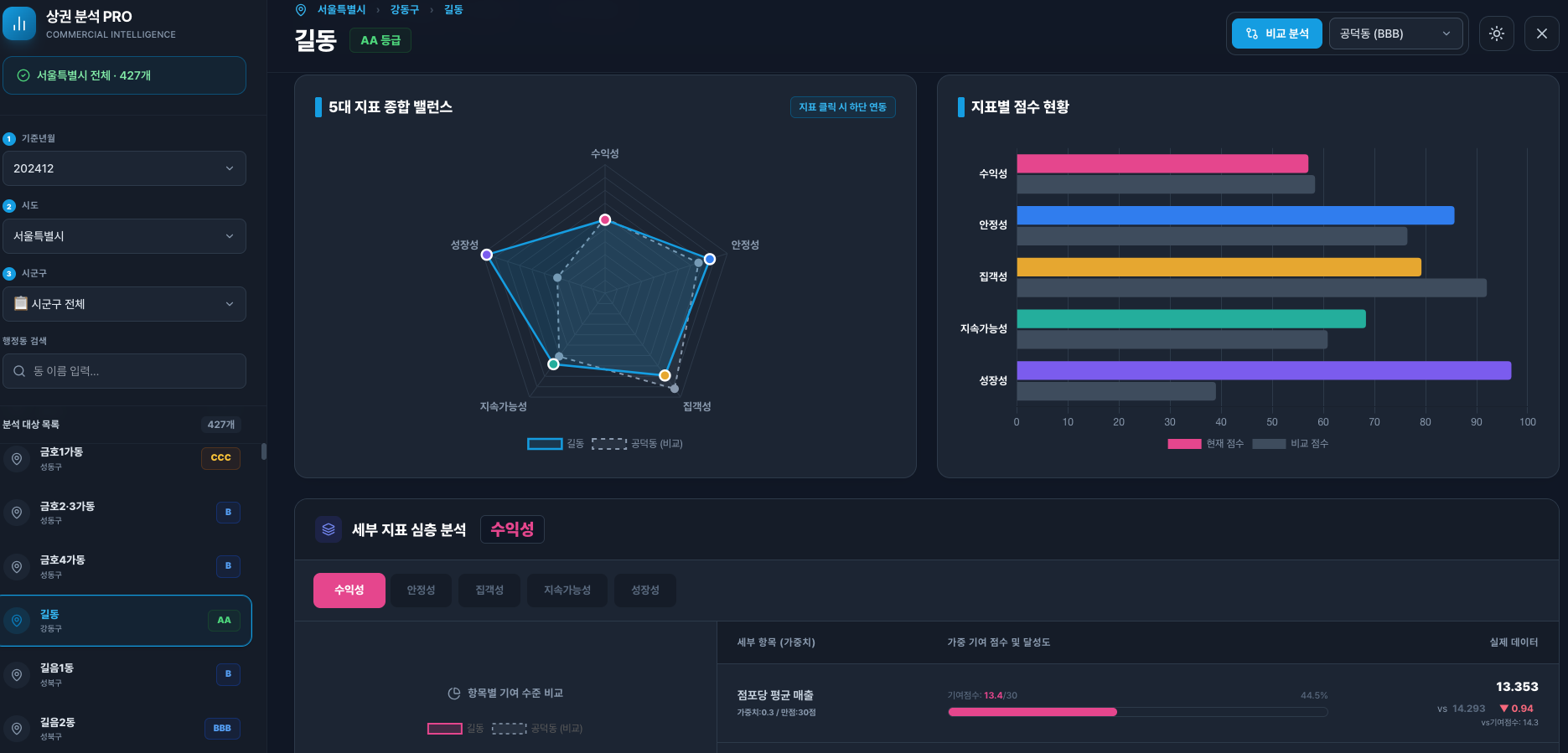Select 금호1가동 in the district list
Image resolution: width=1568 pixels, height=753 pixels.
126,458
